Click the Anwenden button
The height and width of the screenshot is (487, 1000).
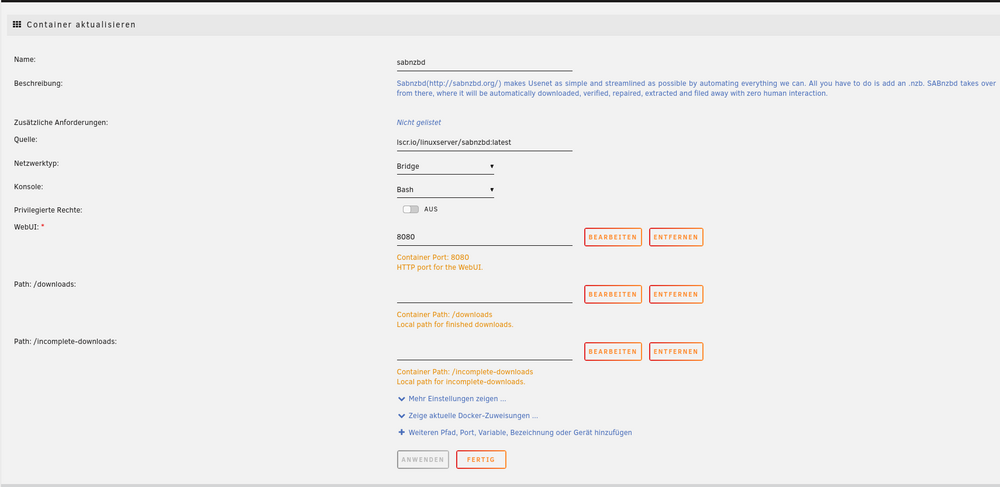[x=423, y=460]
